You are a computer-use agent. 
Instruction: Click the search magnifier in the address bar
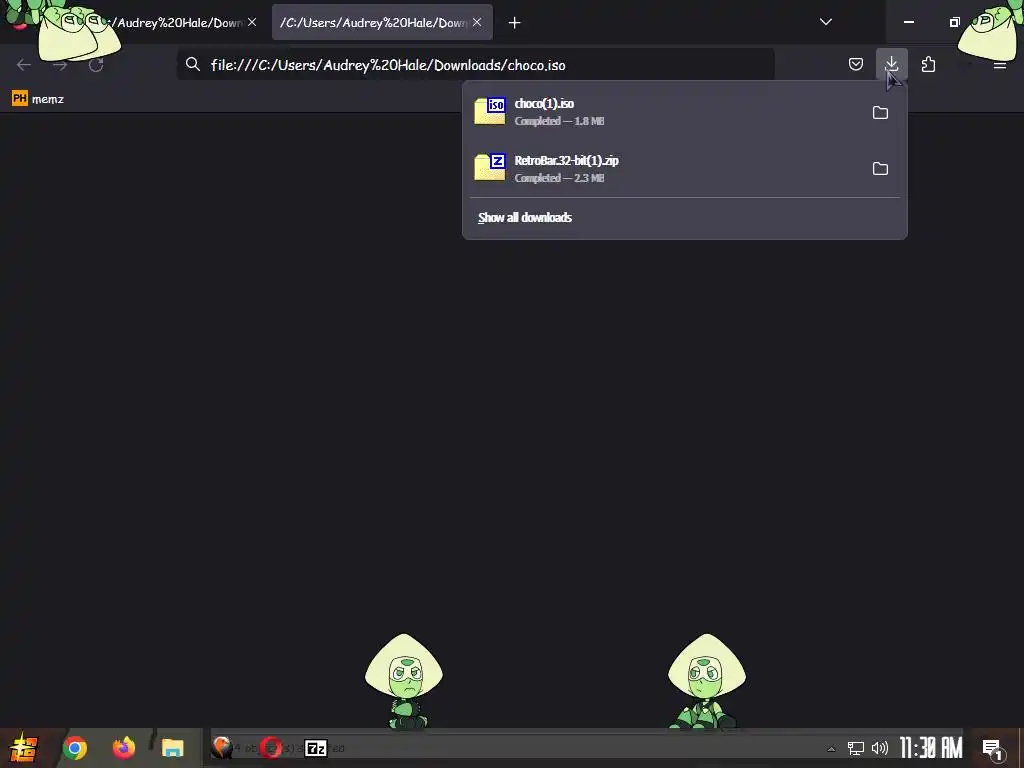(193, 64)
